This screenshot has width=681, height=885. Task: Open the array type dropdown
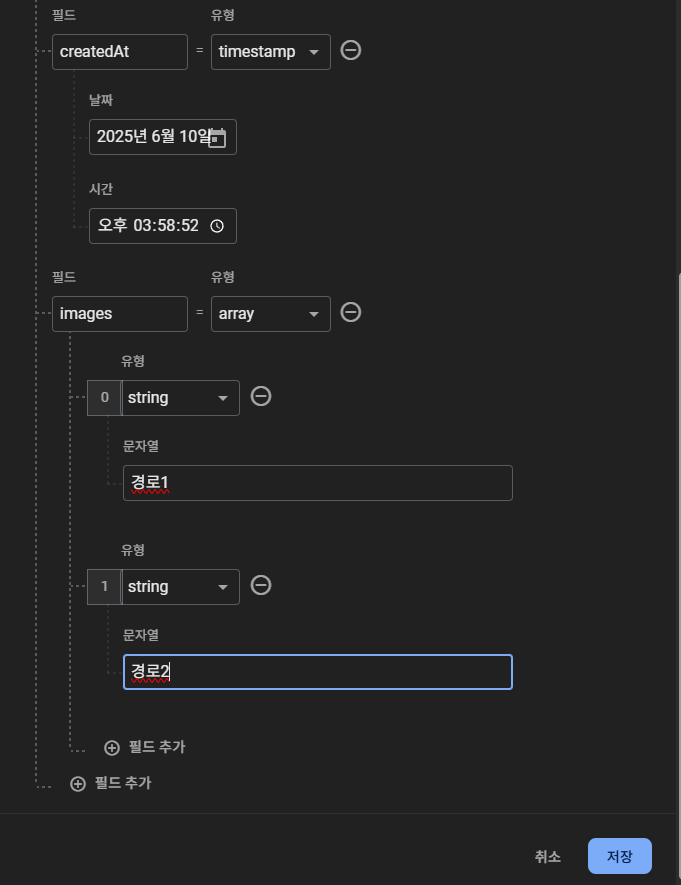pos(271,314)
